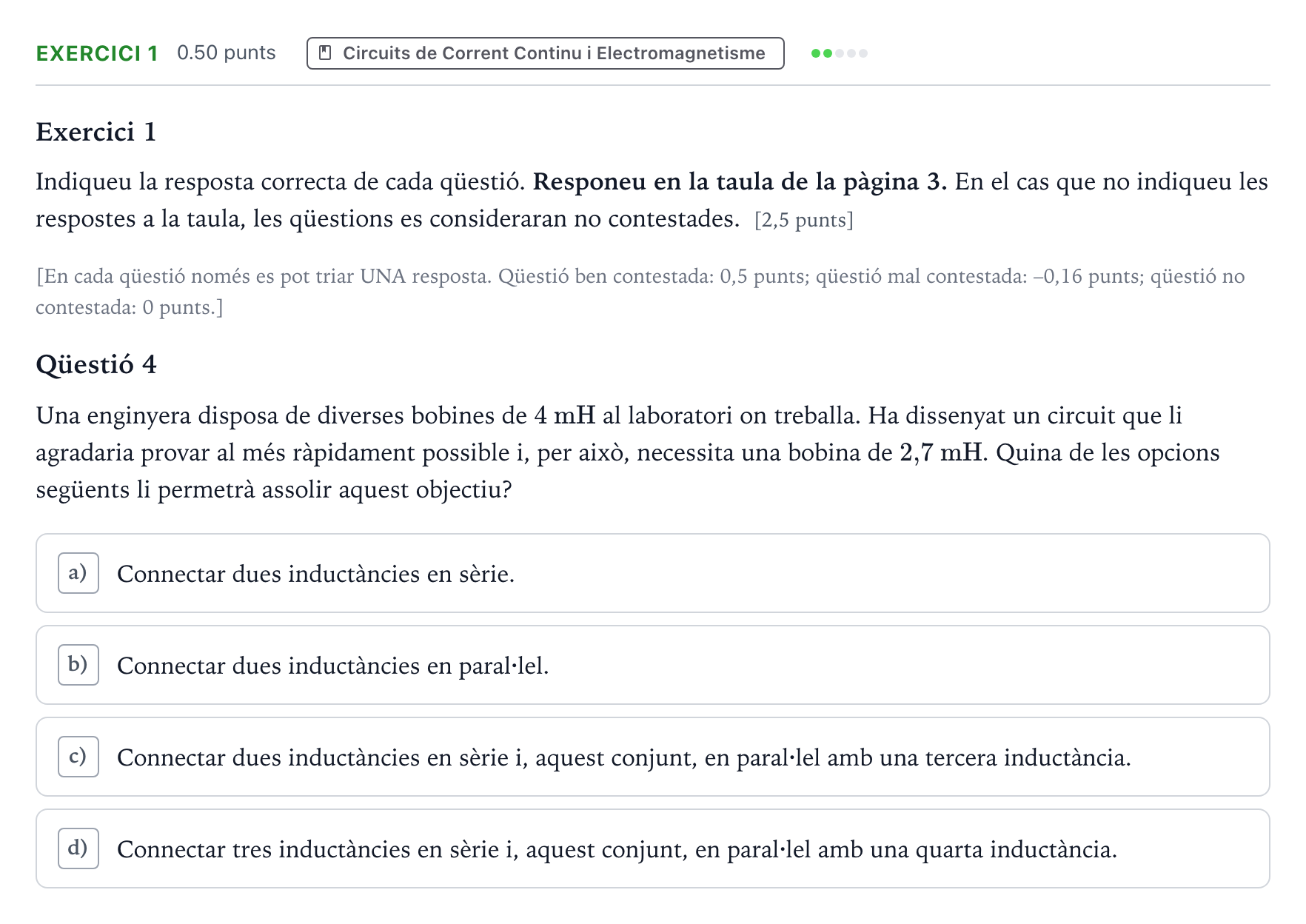Click the grey scoring rules note
Screen dimensions: 1306x924
point(640,292)
